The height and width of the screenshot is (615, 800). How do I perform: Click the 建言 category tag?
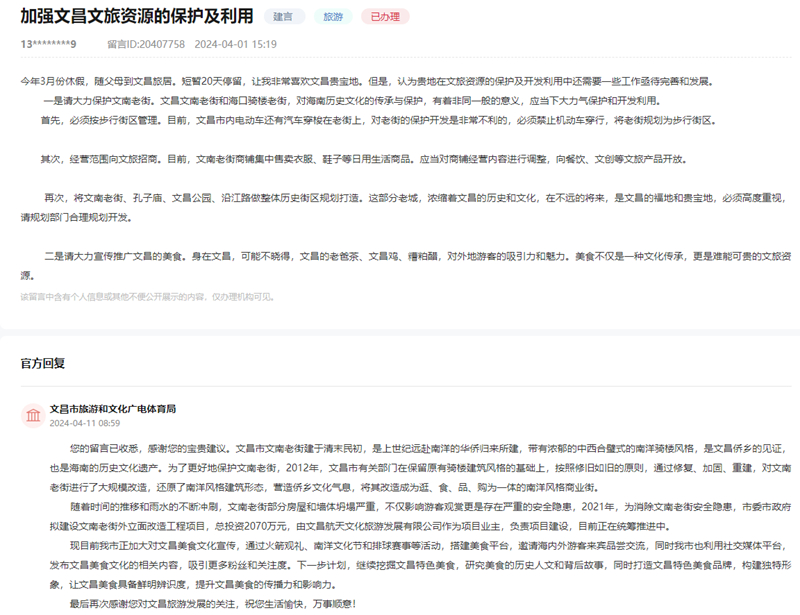tap(284, 17)
